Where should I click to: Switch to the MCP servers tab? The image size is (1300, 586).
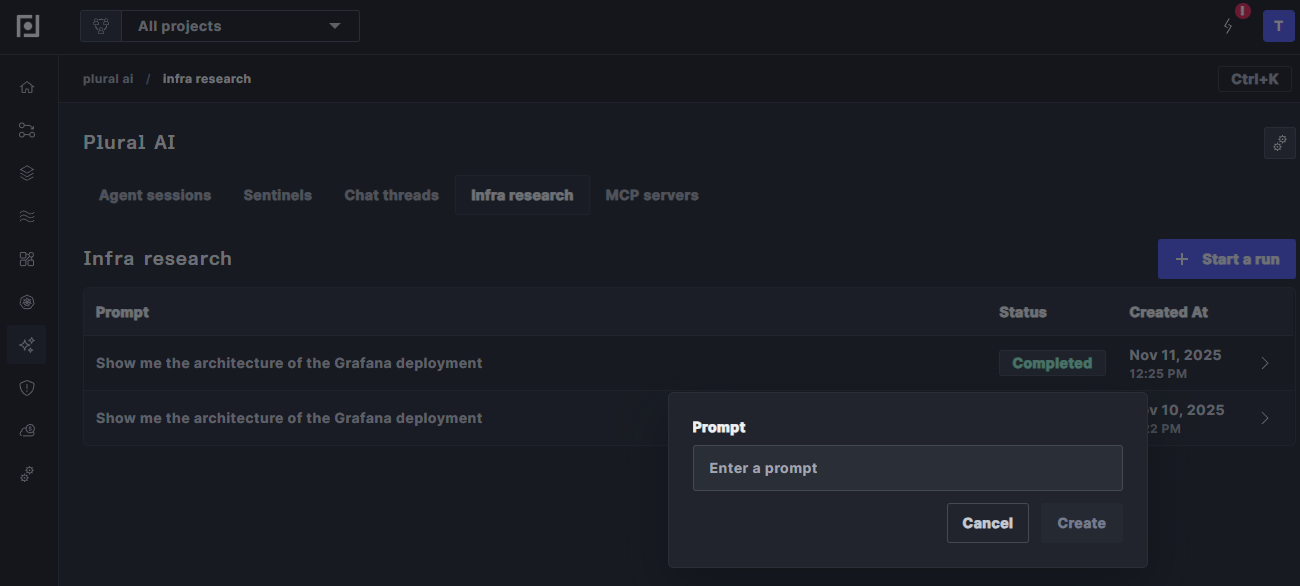click(651, 195)
